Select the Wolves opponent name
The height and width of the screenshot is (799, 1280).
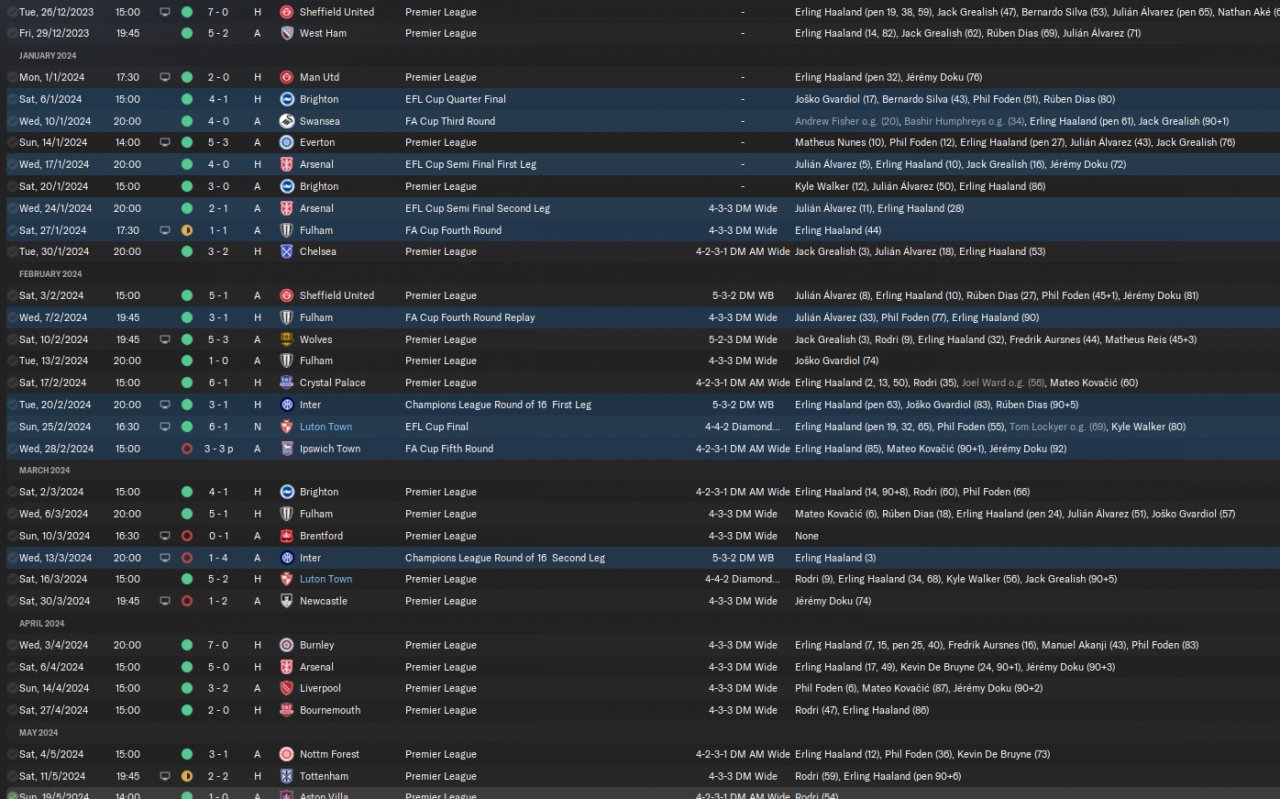point(316,339)
